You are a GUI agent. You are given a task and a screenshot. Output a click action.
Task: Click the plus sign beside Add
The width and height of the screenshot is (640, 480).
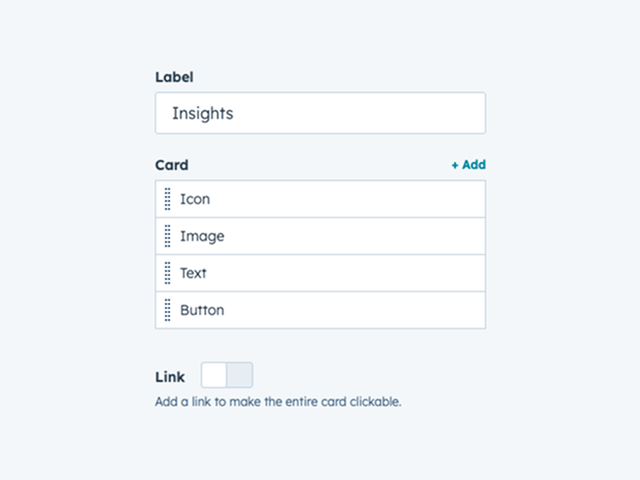[455, 165]
